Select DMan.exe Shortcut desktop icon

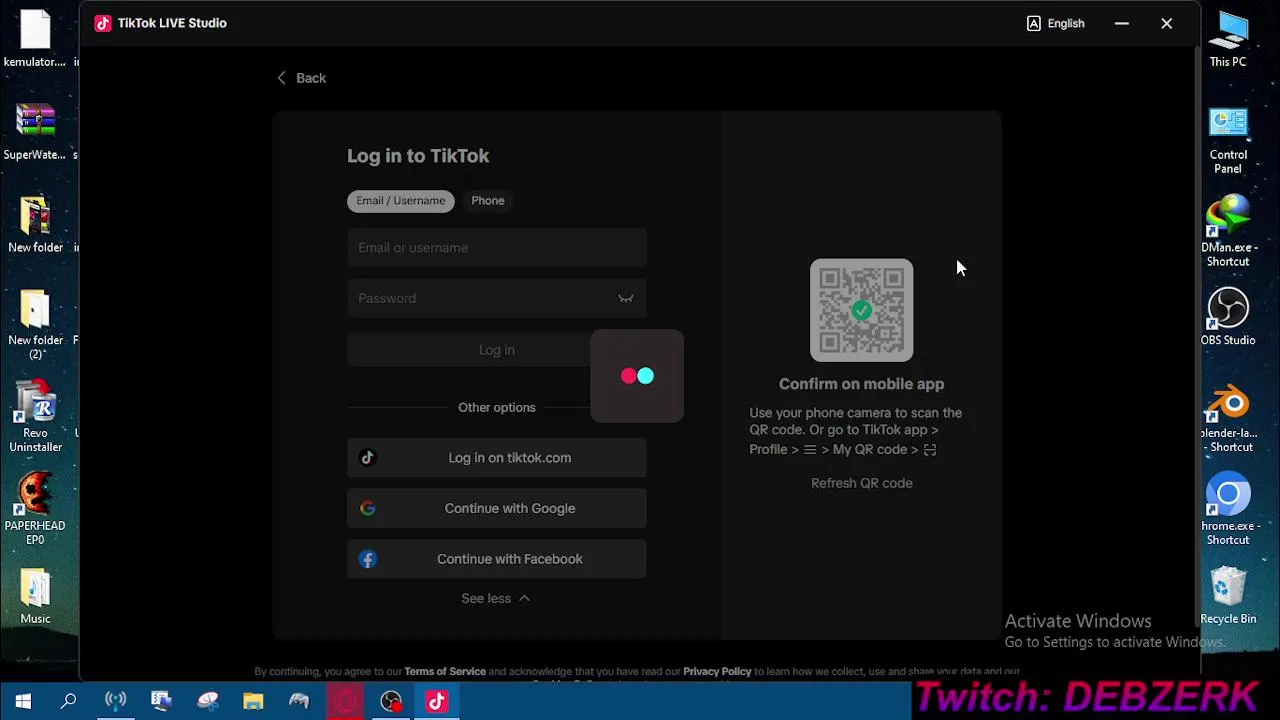click(1228, 232)
